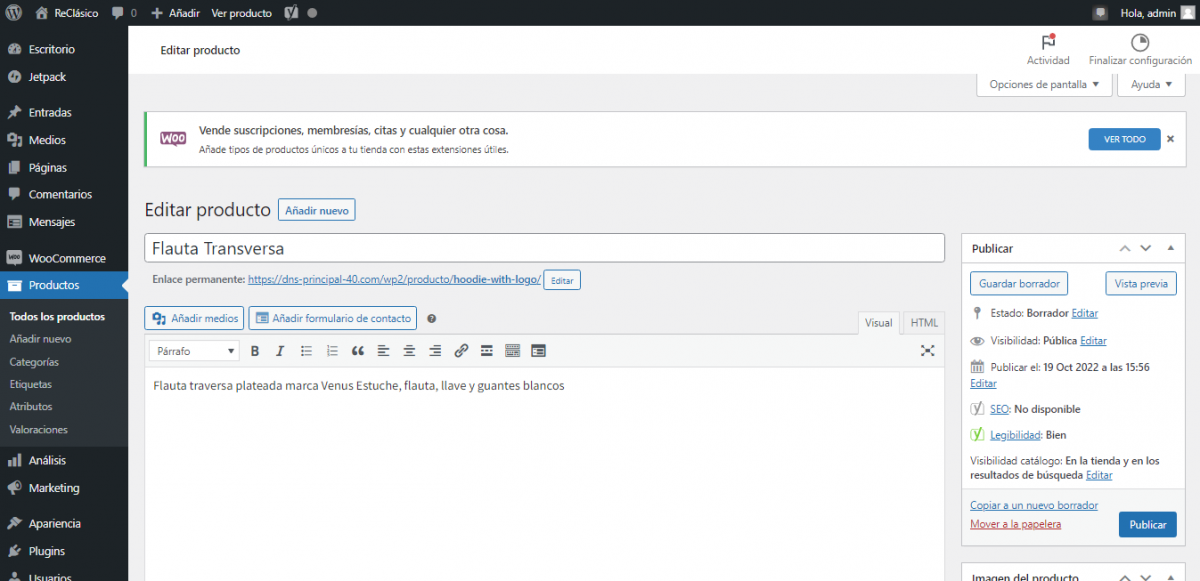The height and width of the screenshot is (581, 1200).
Task: Toggle bold formatting in editor toolbar
Action: (x=255, y=351)
